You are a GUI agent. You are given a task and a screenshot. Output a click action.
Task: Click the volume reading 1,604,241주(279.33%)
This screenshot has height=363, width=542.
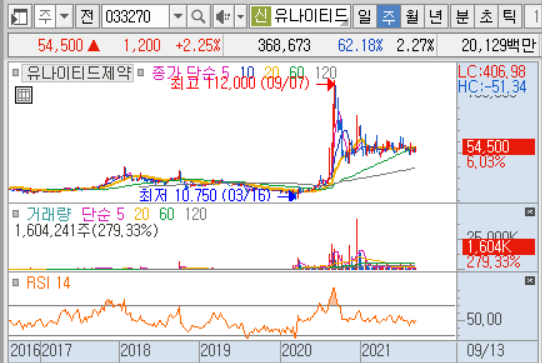87,231
